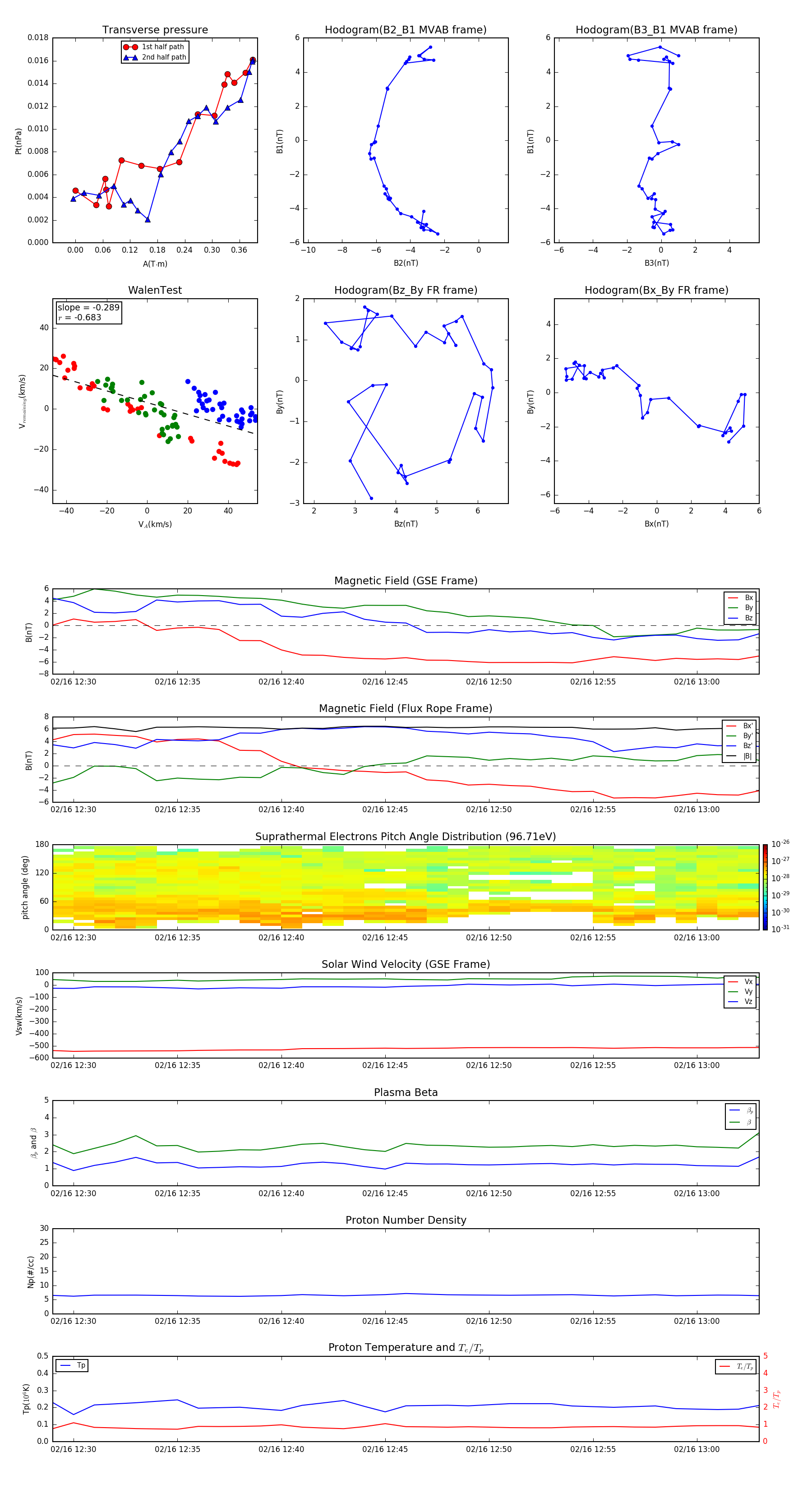Select the 'Tp' legend entry
Viewport: 812px width, 1489px height.
(x=72, y=1366)
